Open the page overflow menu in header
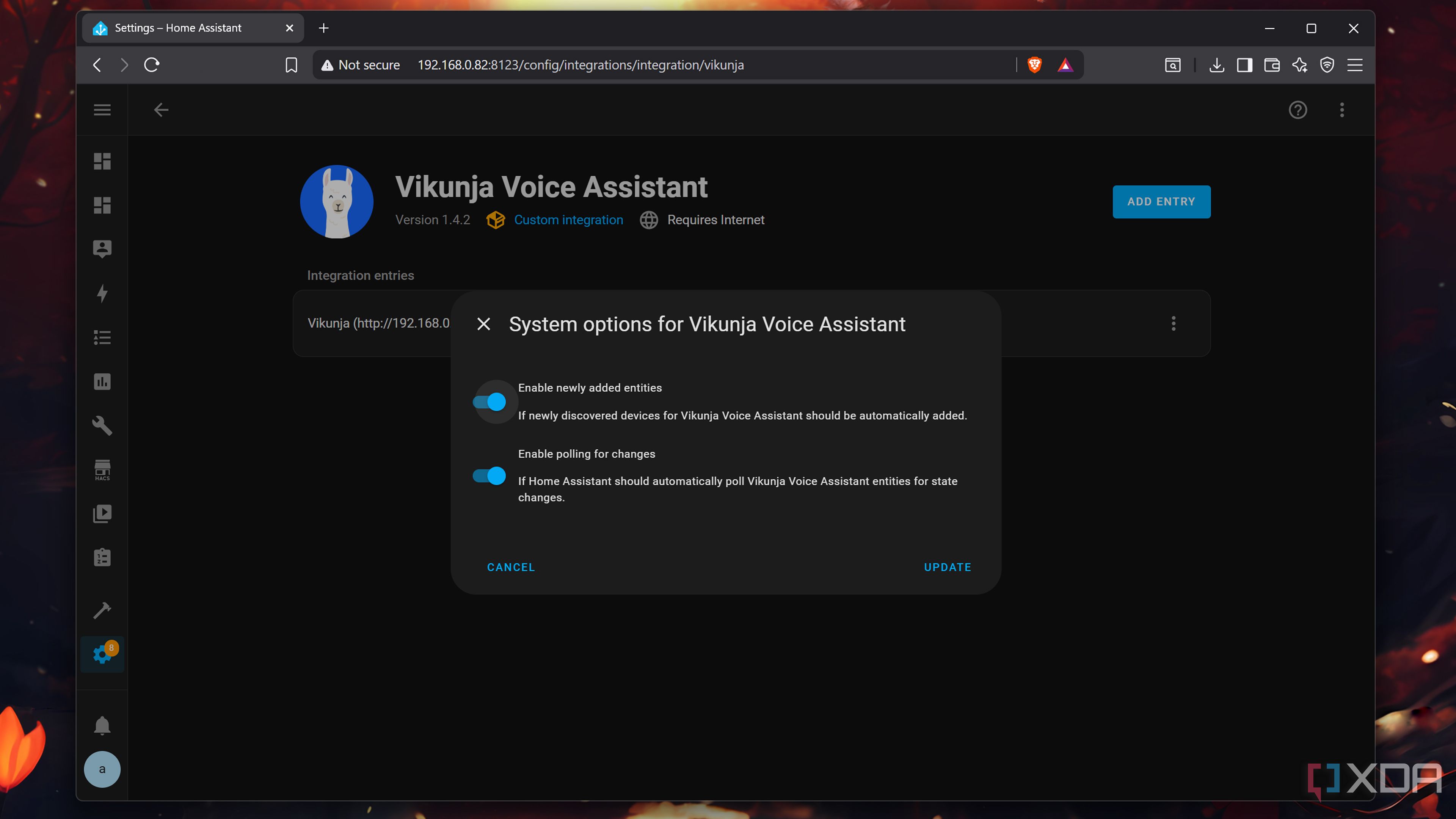Image resolution: width=1456 pixels, height=819 pixels. click(1342, 110)
